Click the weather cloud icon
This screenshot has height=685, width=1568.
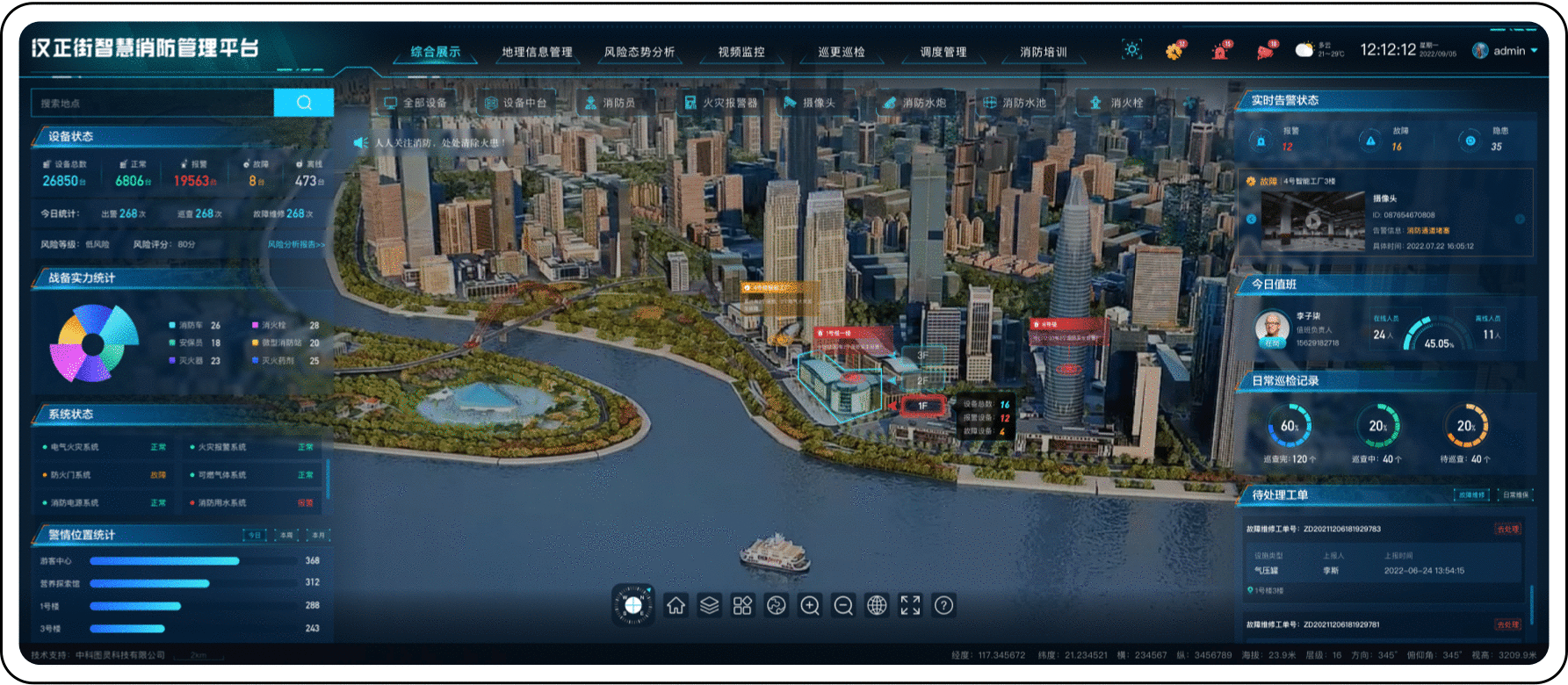click(x=1304, y=50)
